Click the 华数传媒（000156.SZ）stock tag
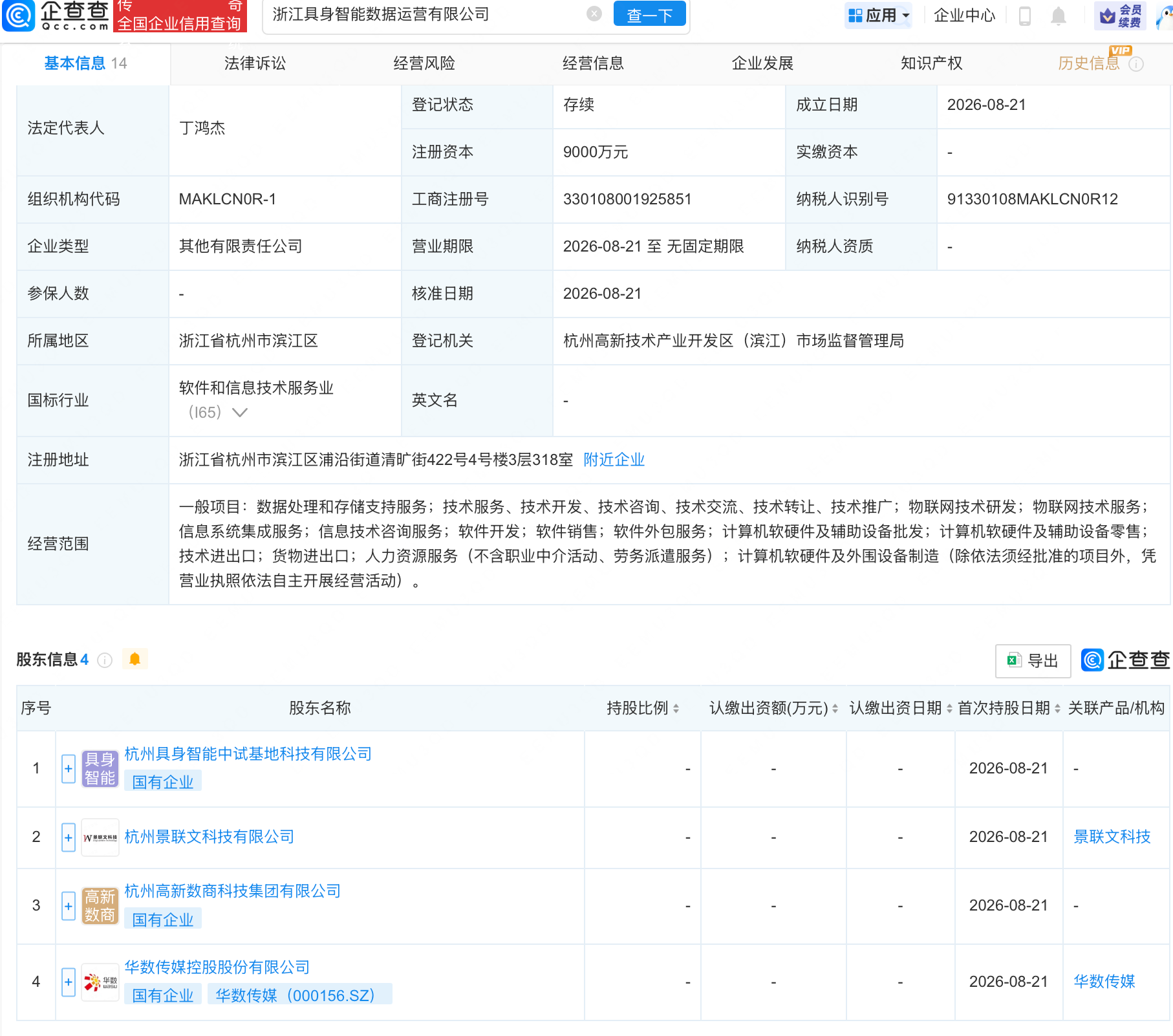This screenshot has height=1036, width=1173. click(x=300, y=995)
